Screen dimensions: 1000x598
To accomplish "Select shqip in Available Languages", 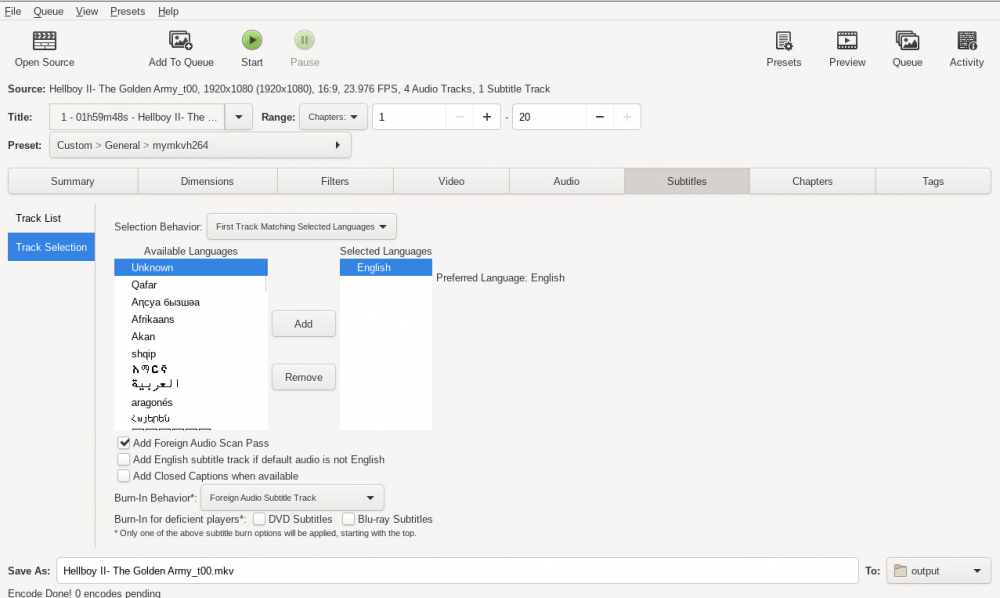I will pos(191,353).
